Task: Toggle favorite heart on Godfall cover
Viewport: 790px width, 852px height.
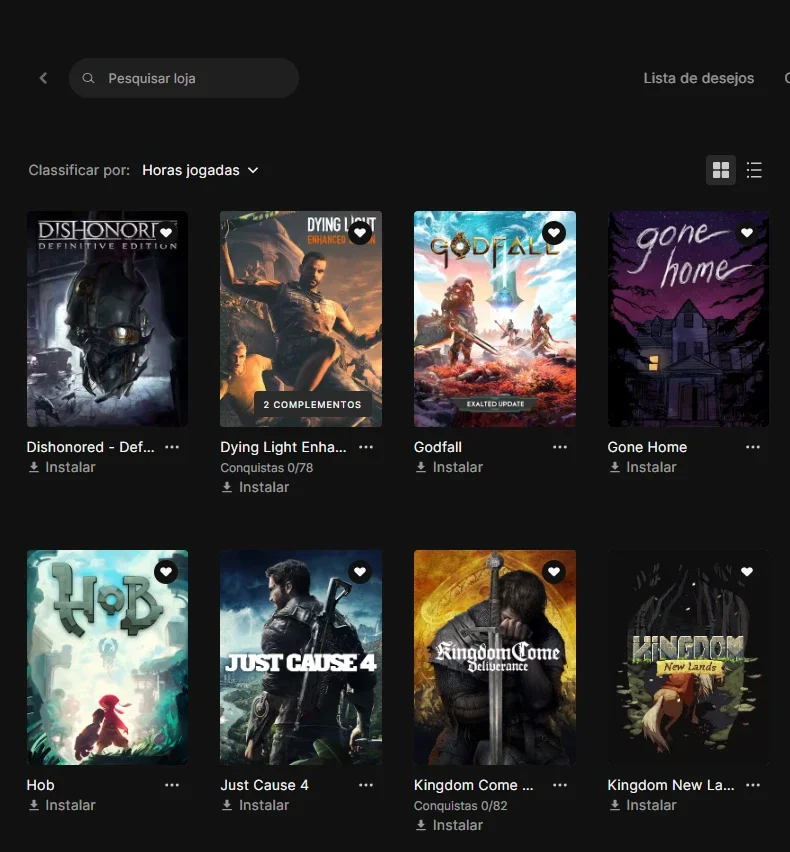Action: click(554, 233)
